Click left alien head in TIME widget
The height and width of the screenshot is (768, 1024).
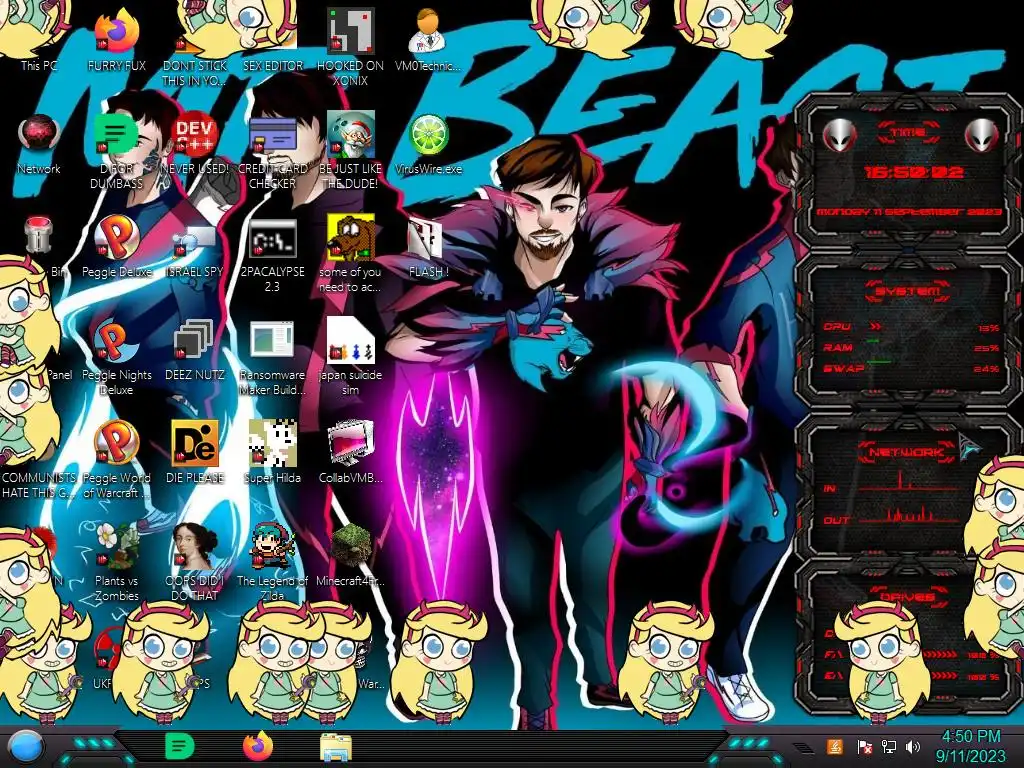point(839,135)
